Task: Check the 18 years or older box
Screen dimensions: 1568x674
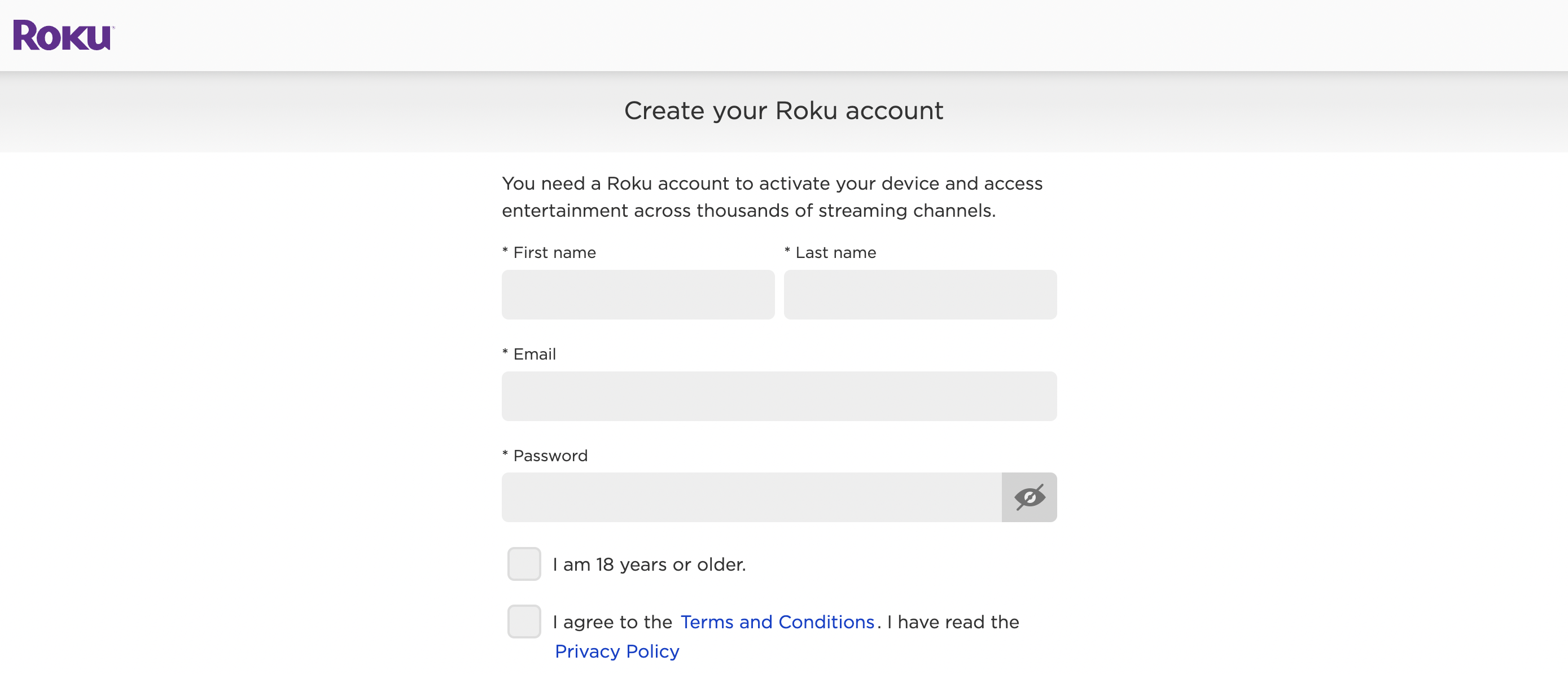Action: (x=524, y=564)
